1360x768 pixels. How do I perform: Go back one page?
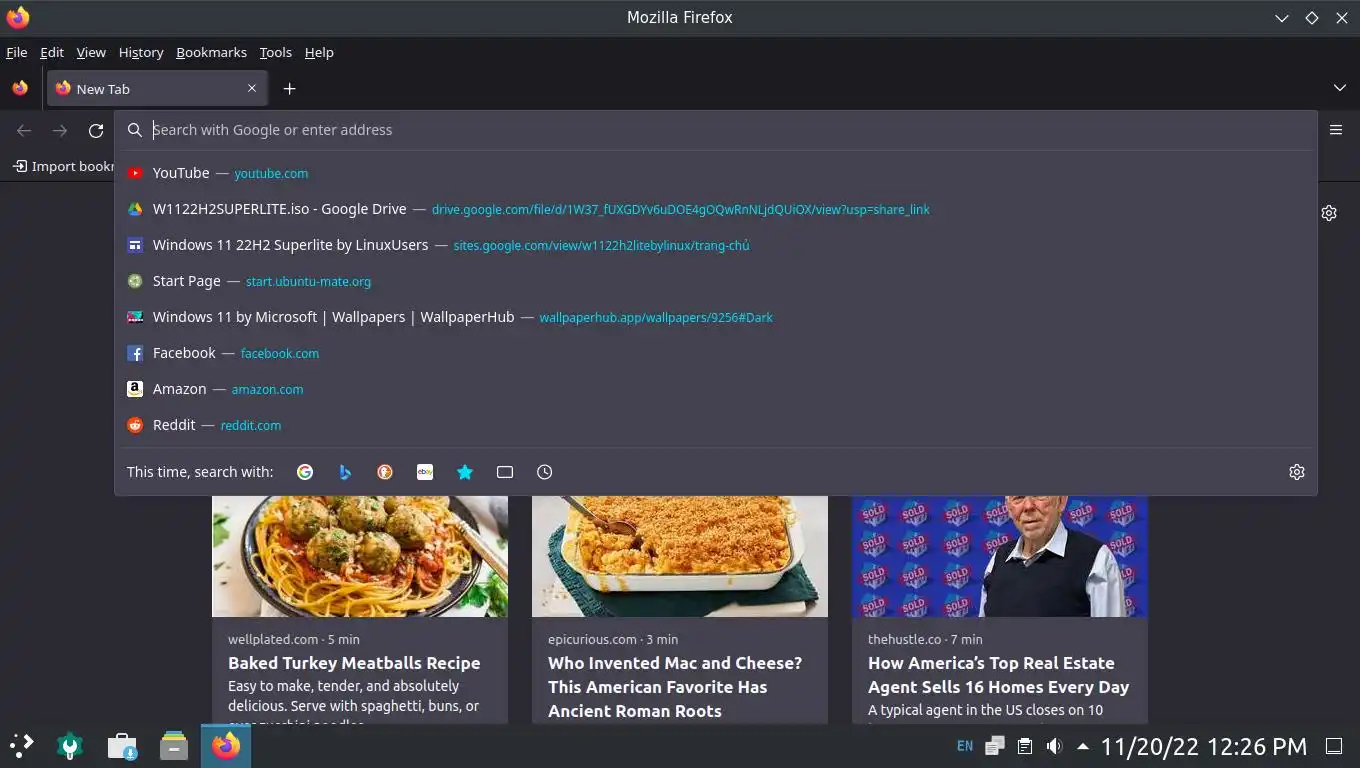pyautogui.click(x=24, y=130)
